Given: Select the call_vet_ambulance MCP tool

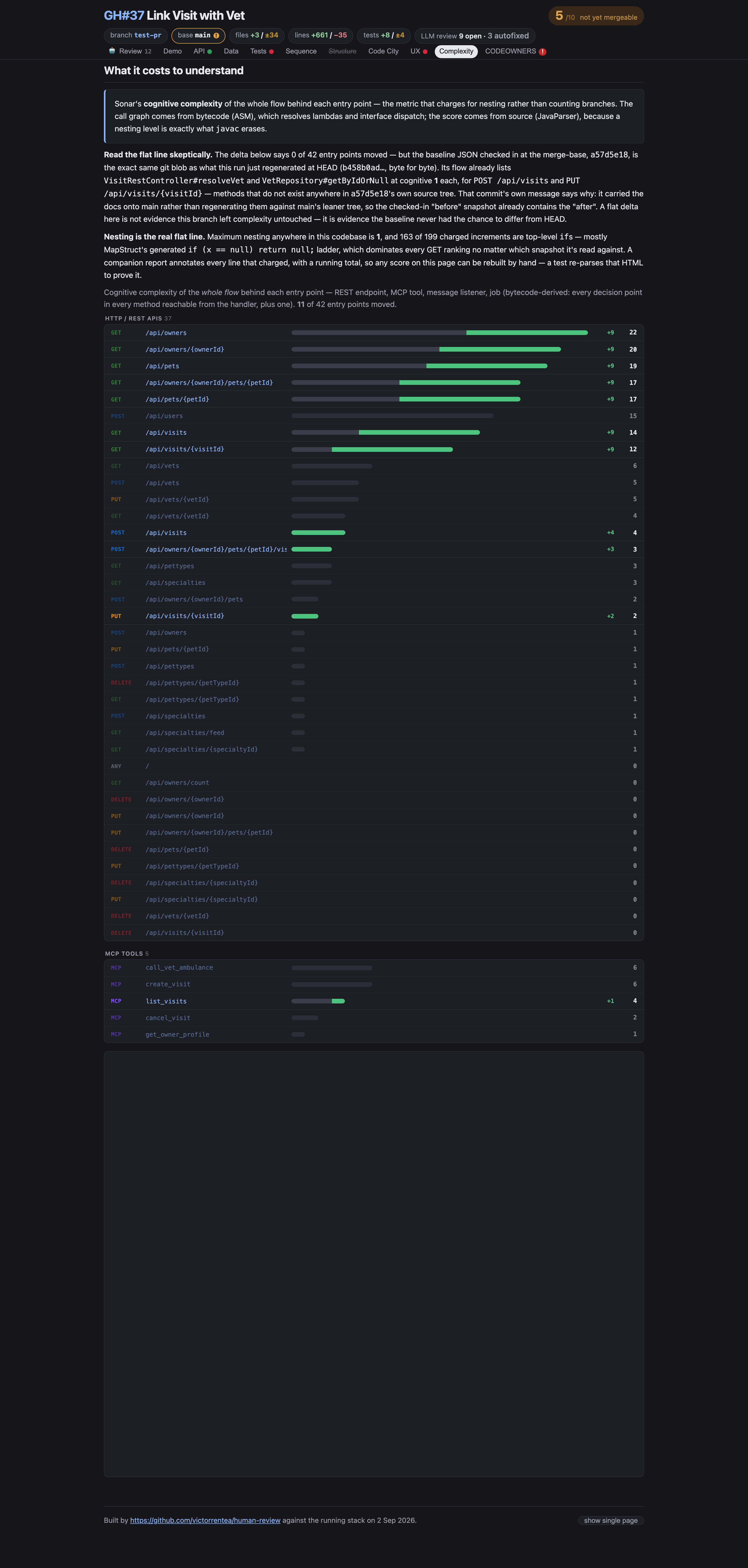Looking at the screenshot, I should (x=374, y=968).
